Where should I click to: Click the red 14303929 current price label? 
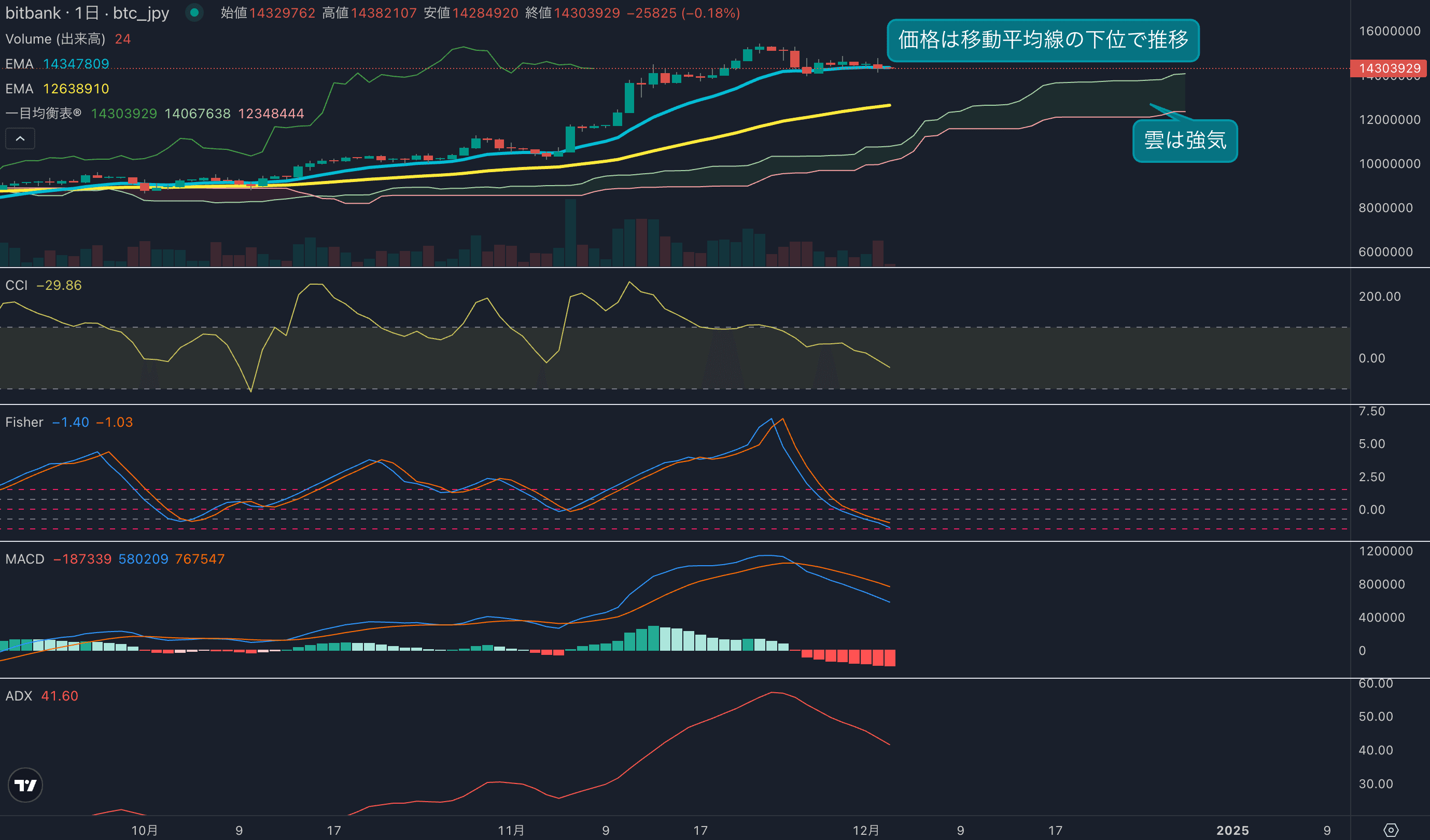point(1389,68)
